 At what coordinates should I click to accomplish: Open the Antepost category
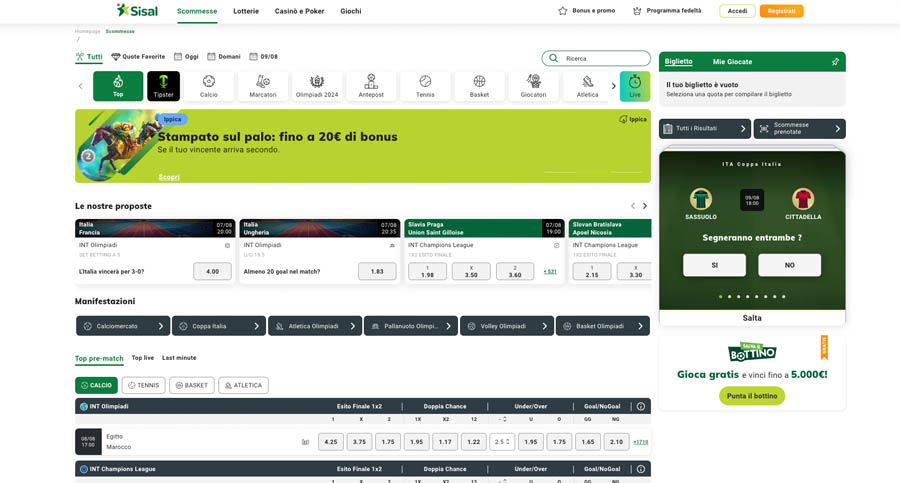point(371,86)
